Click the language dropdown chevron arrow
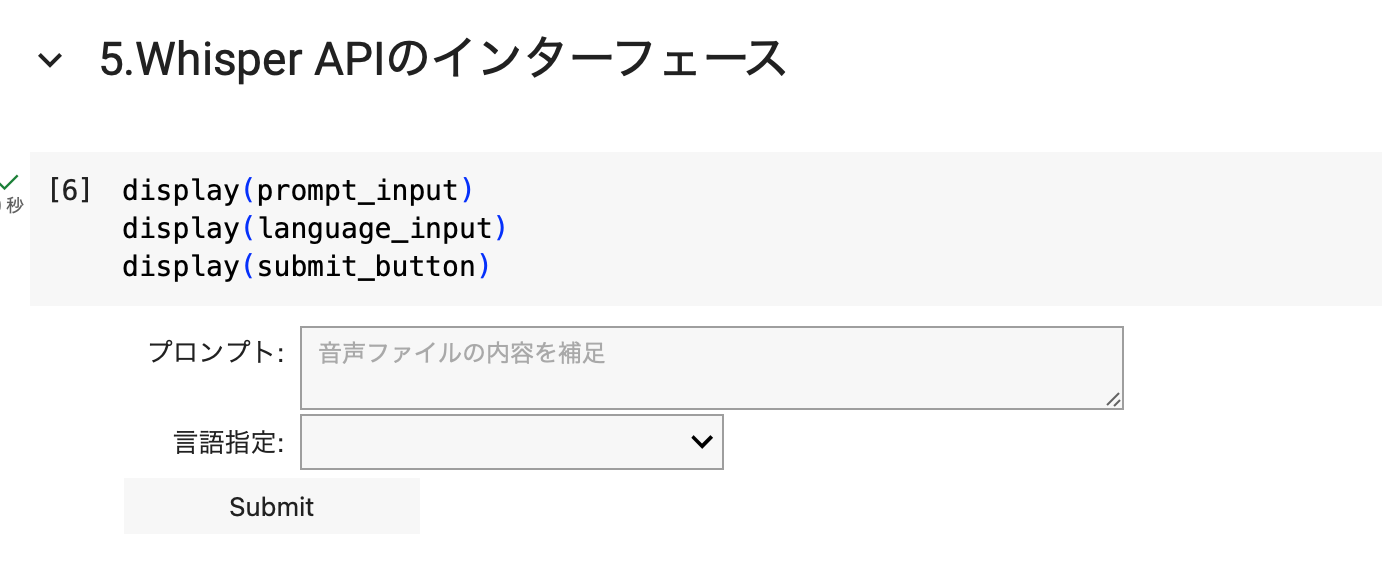The height and width of the screenshot is (582, 1382). tap(702, 442)
